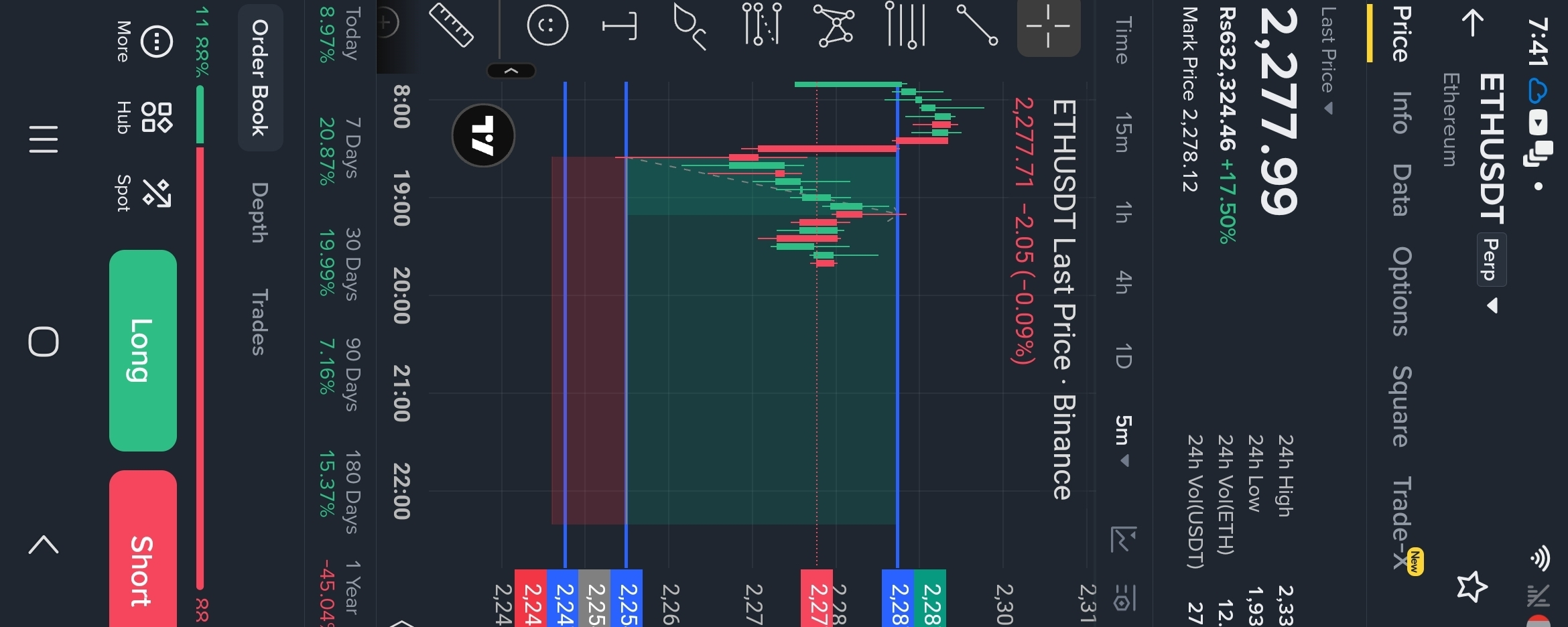The width and height of the screenshot is (1568, 627).
Task: Switch to the Depth tab
Action: (x=260, y=212)
